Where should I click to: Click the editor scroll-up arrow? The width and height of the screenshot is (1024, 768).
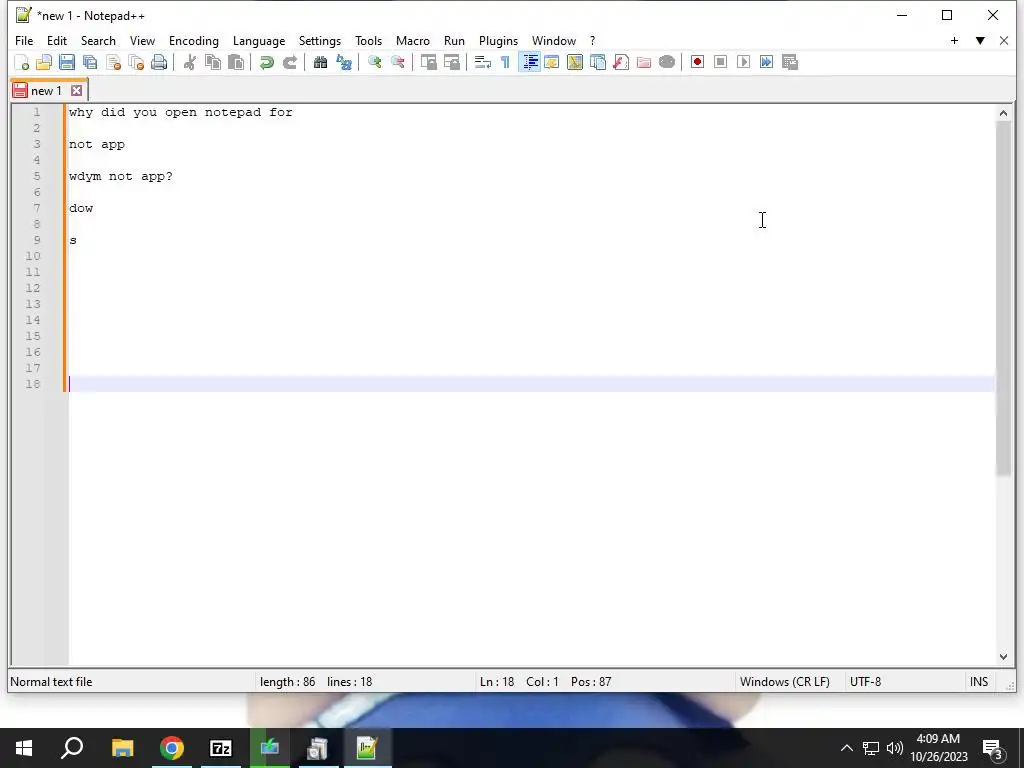click(x=1003, y=113)
